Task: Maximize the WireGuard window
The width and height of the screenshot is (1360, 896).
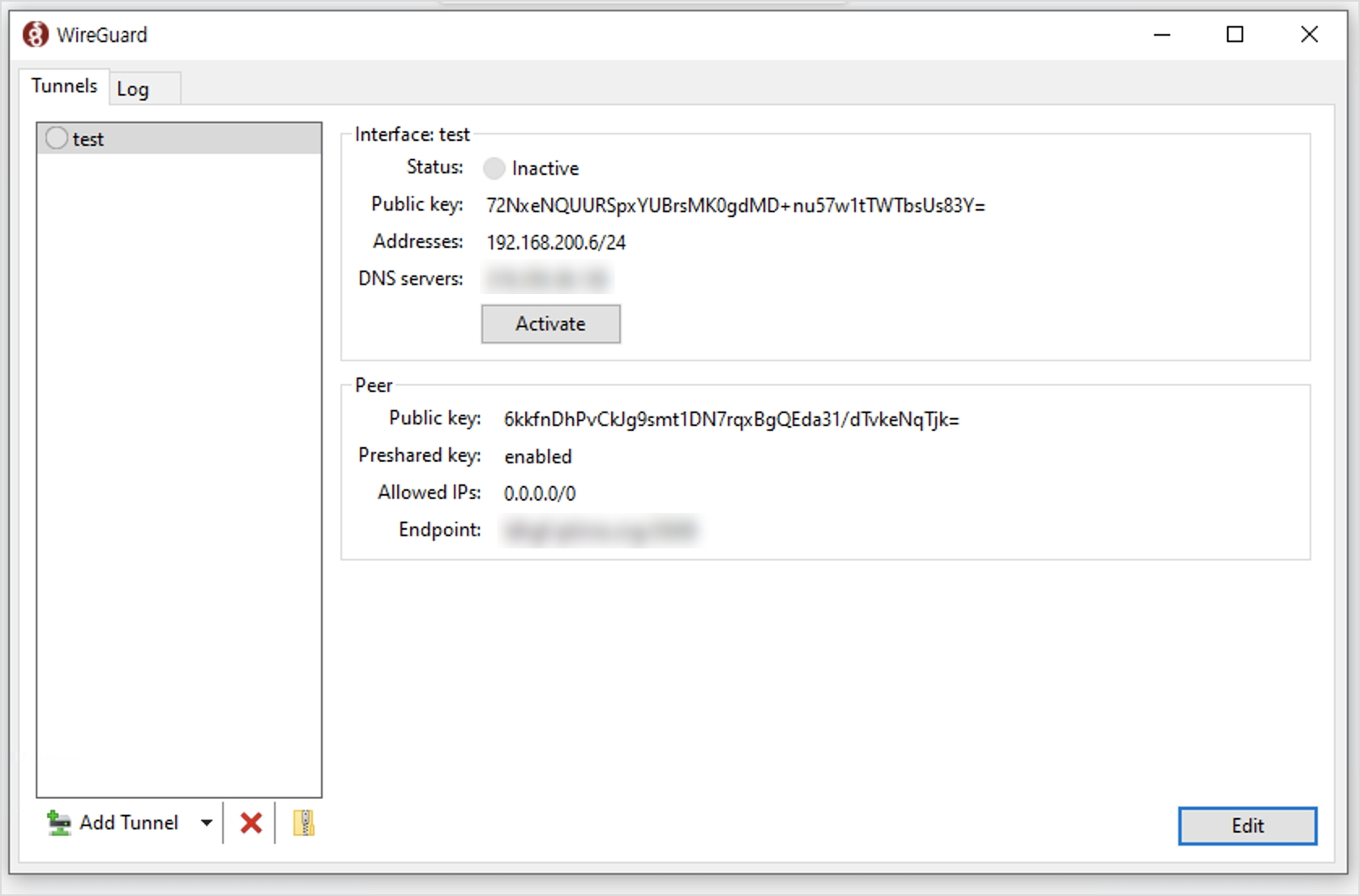Action: tap(1235, 35)
